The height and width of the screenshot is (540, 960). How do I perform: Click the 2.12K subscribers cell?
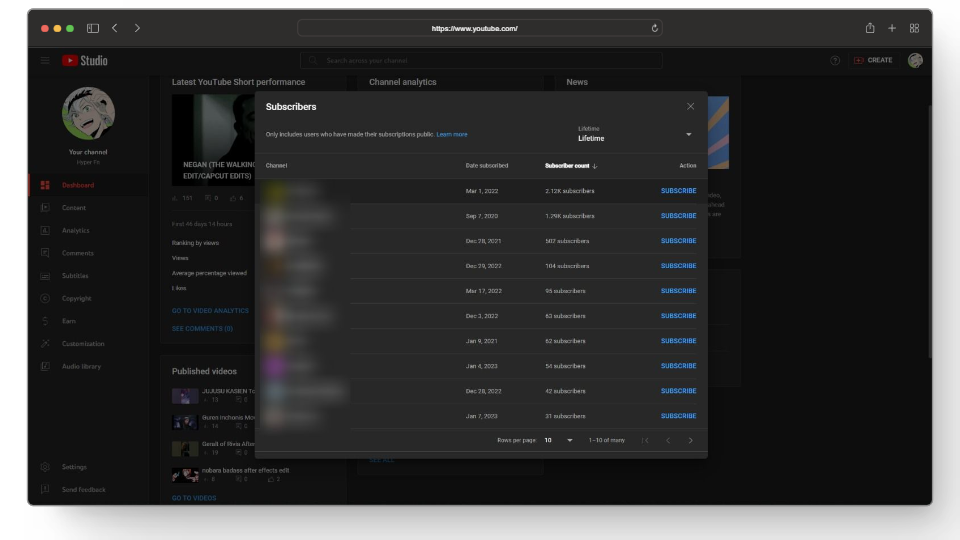569,191
